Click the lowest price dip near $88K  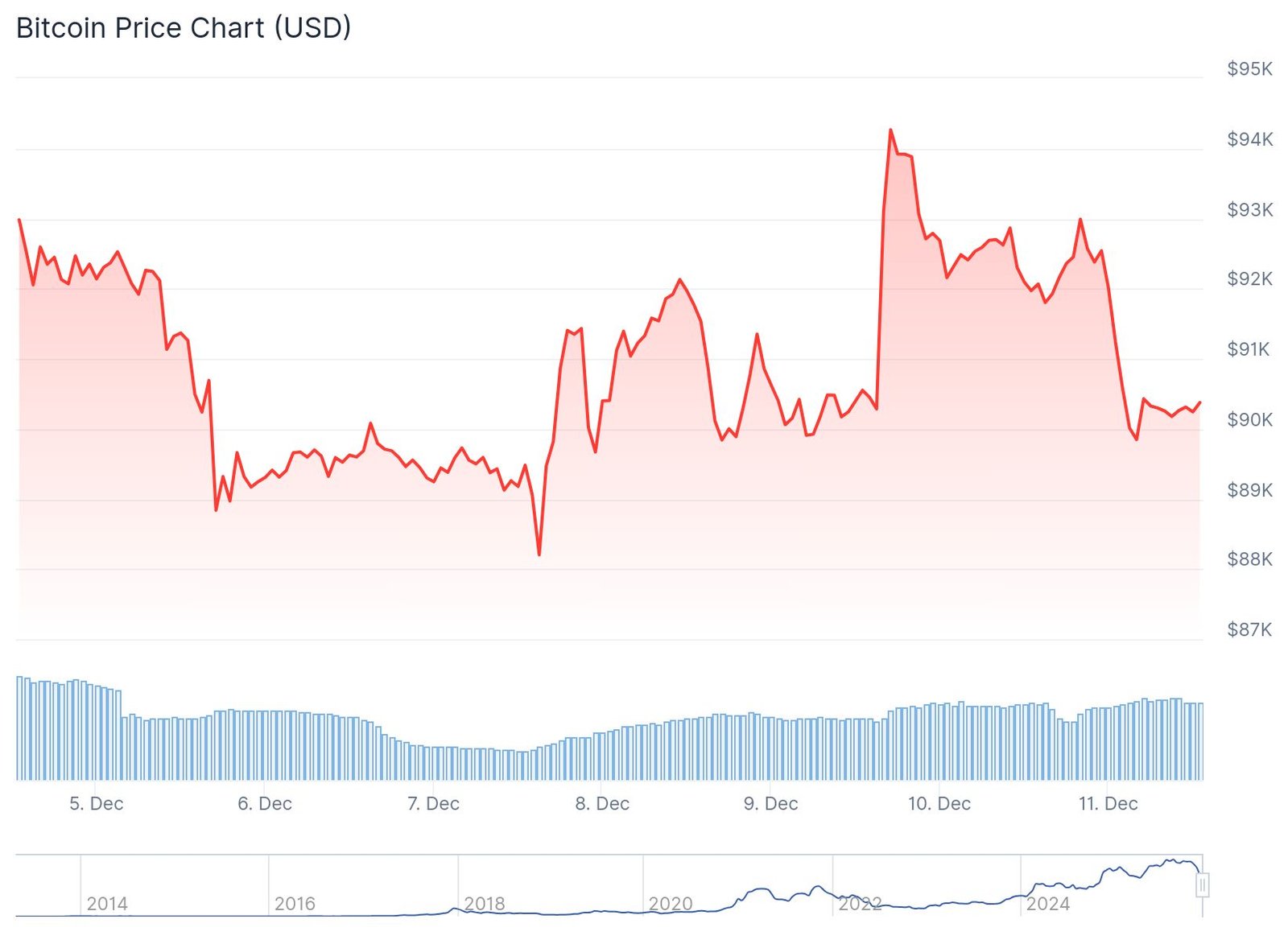tap(539, 555)
